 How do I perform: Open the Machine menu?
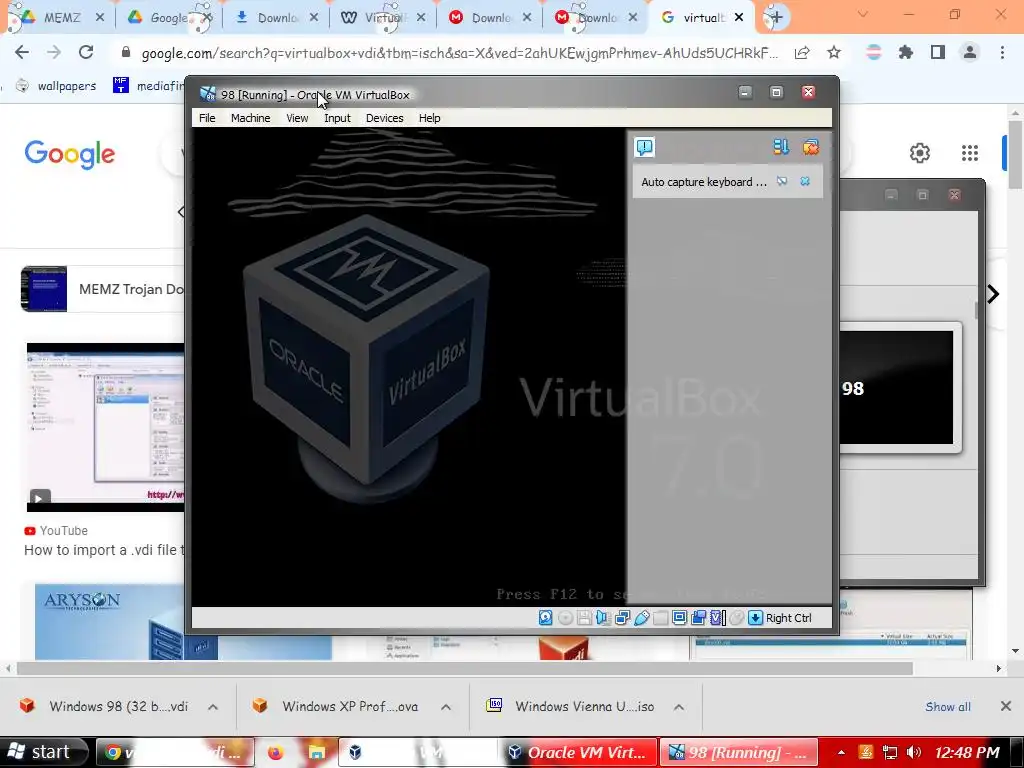click(251, 118)
